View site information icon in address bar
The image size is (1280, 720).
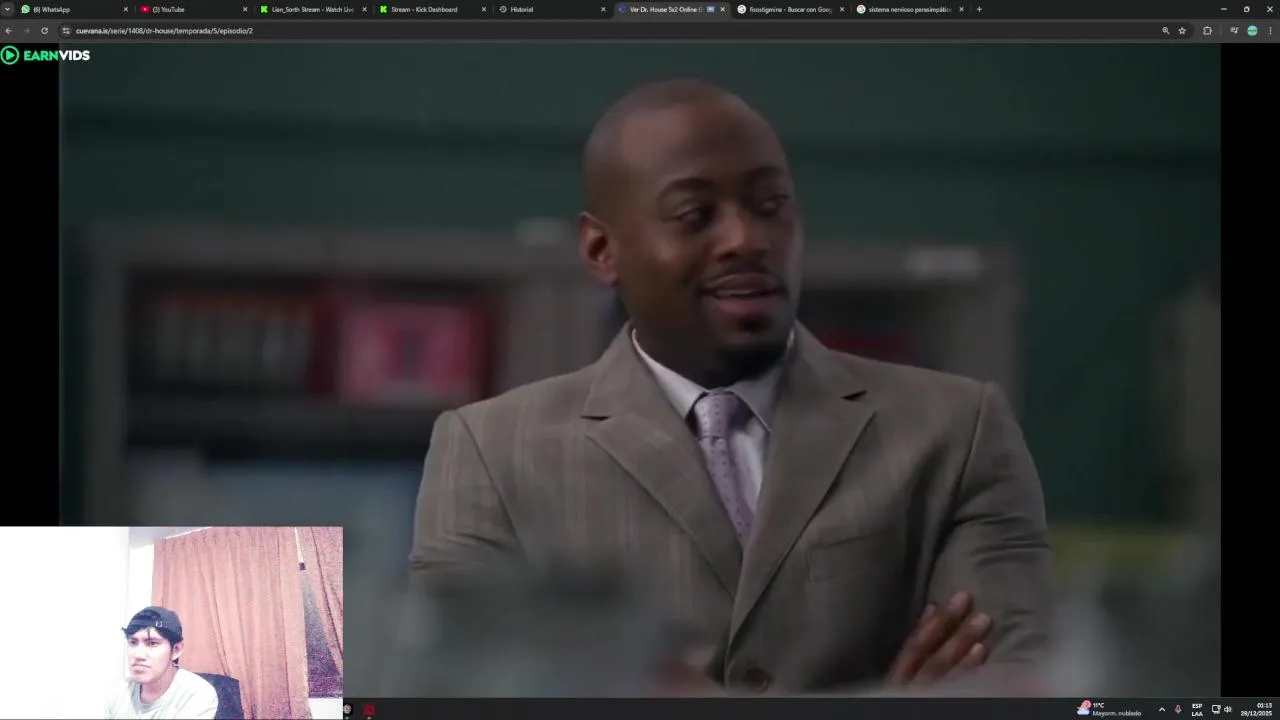coord(67,31)
